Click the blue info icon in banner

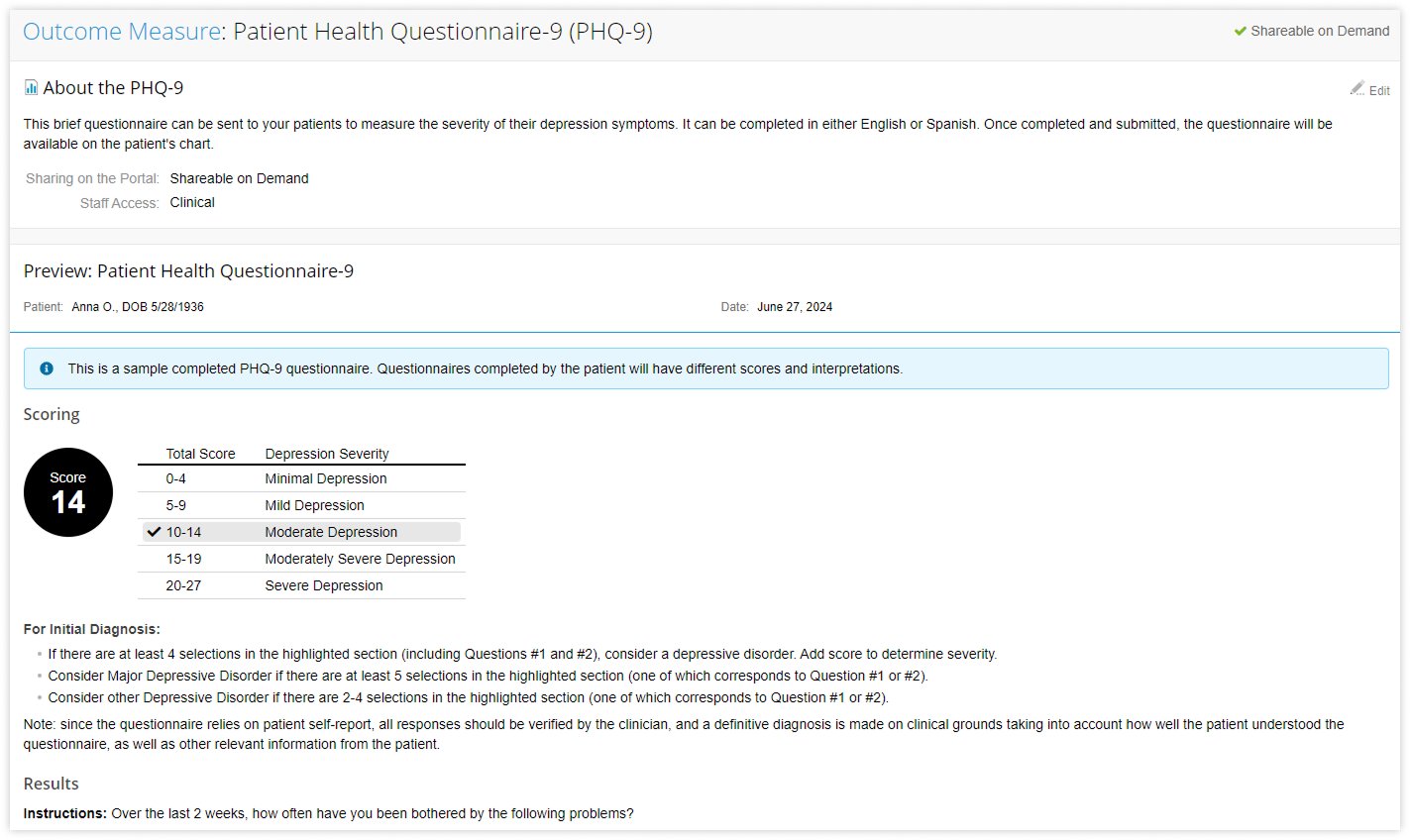[x=47, y=368]
